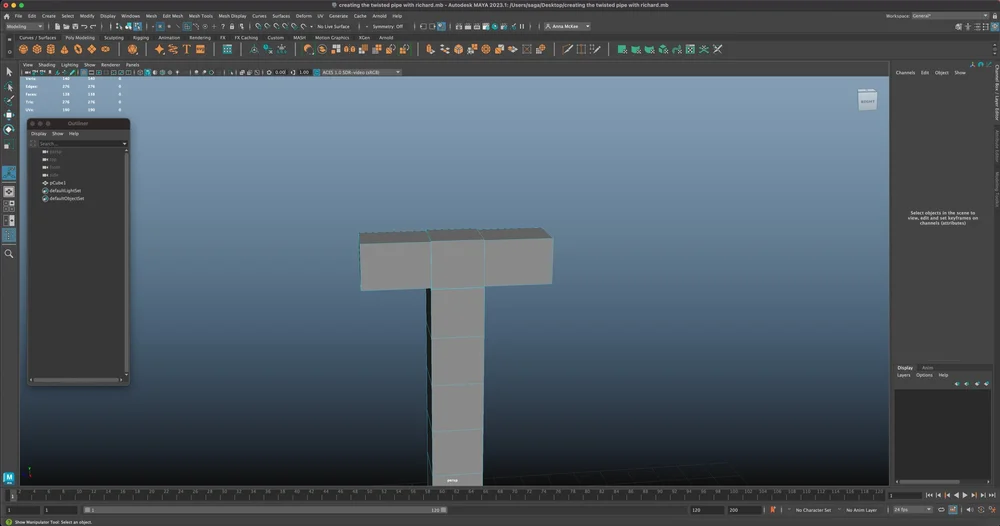This screenshot has width=1000, height=526.
Task: Create a polygon torus from the shelf
Action: (78, 49)
